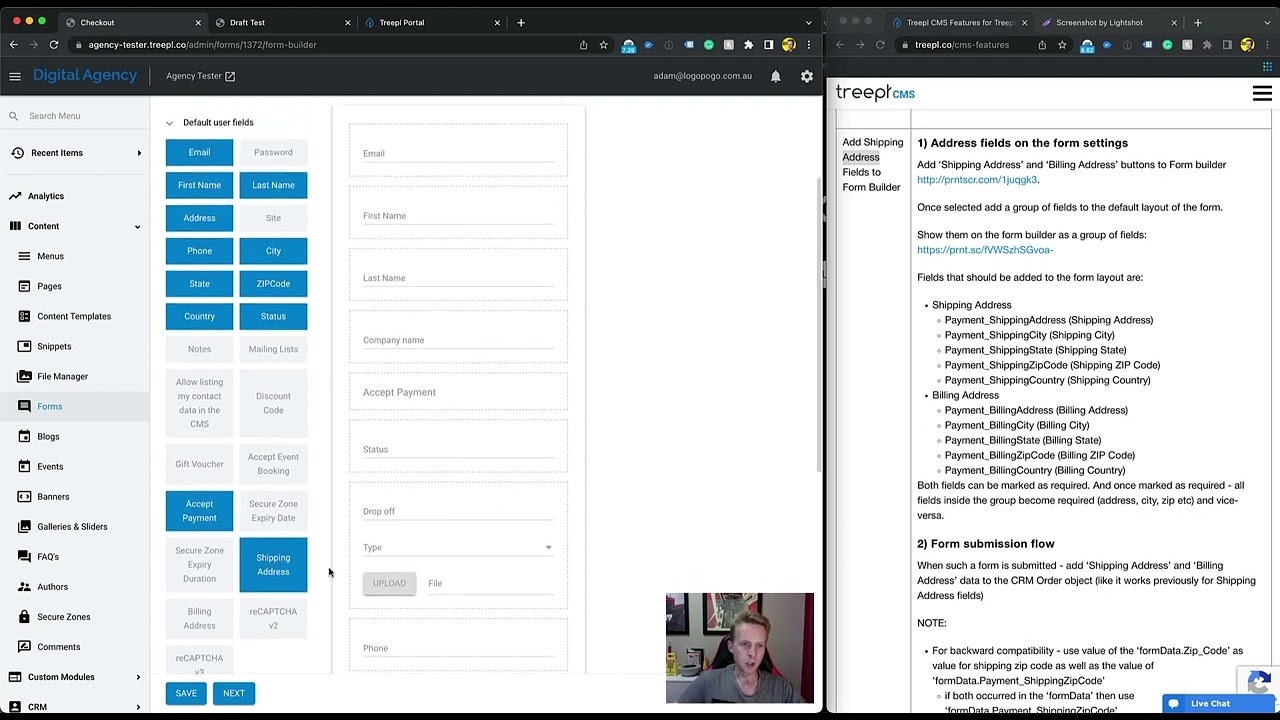
Task: Click the SAVE button
Action: point(186,693)
